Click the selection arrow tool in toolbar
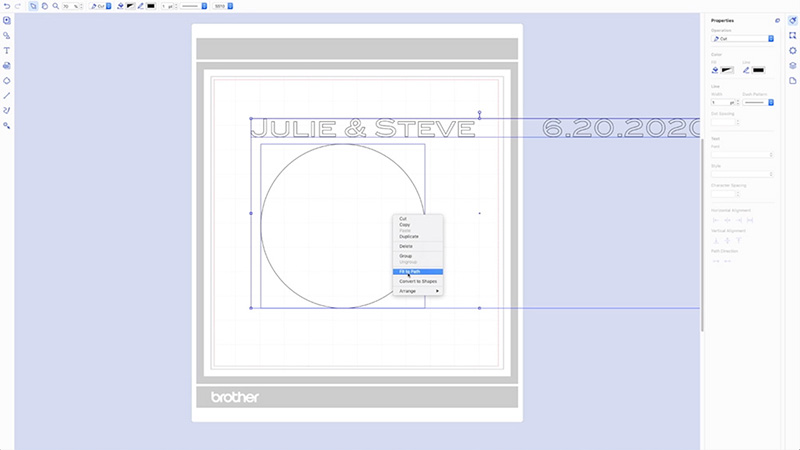This screenshot has width=800, height=450. (32, 6)
